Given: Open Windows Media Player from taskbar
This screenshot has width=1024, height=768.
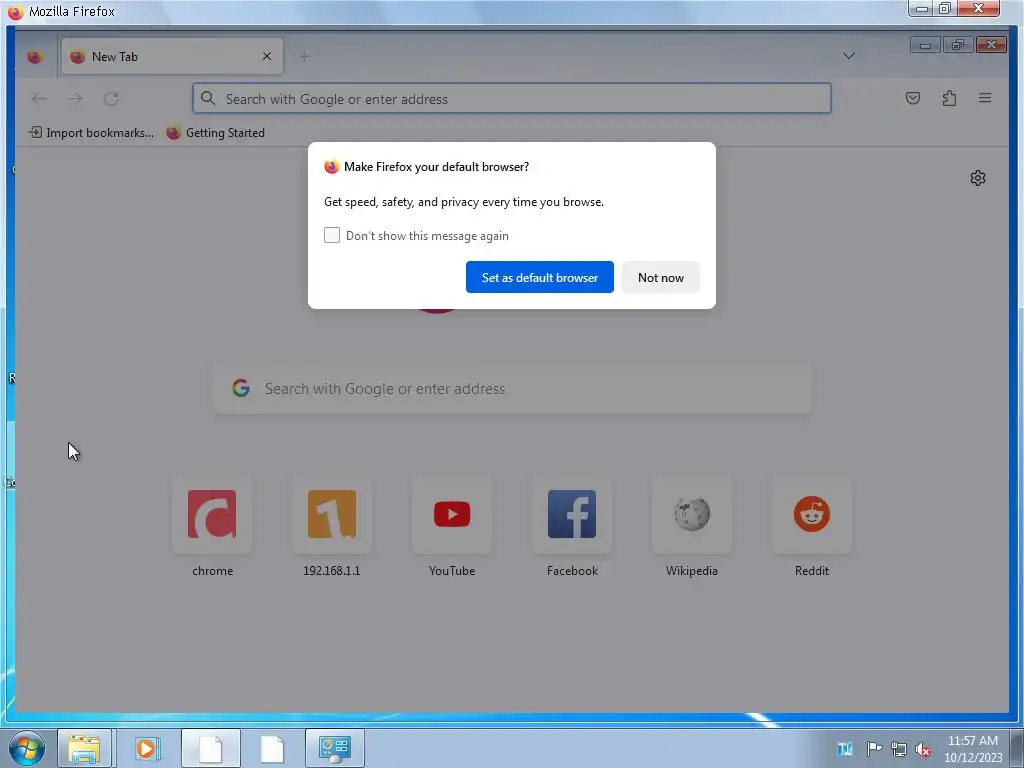Looking at the screenshot, I should pos(148,748).
